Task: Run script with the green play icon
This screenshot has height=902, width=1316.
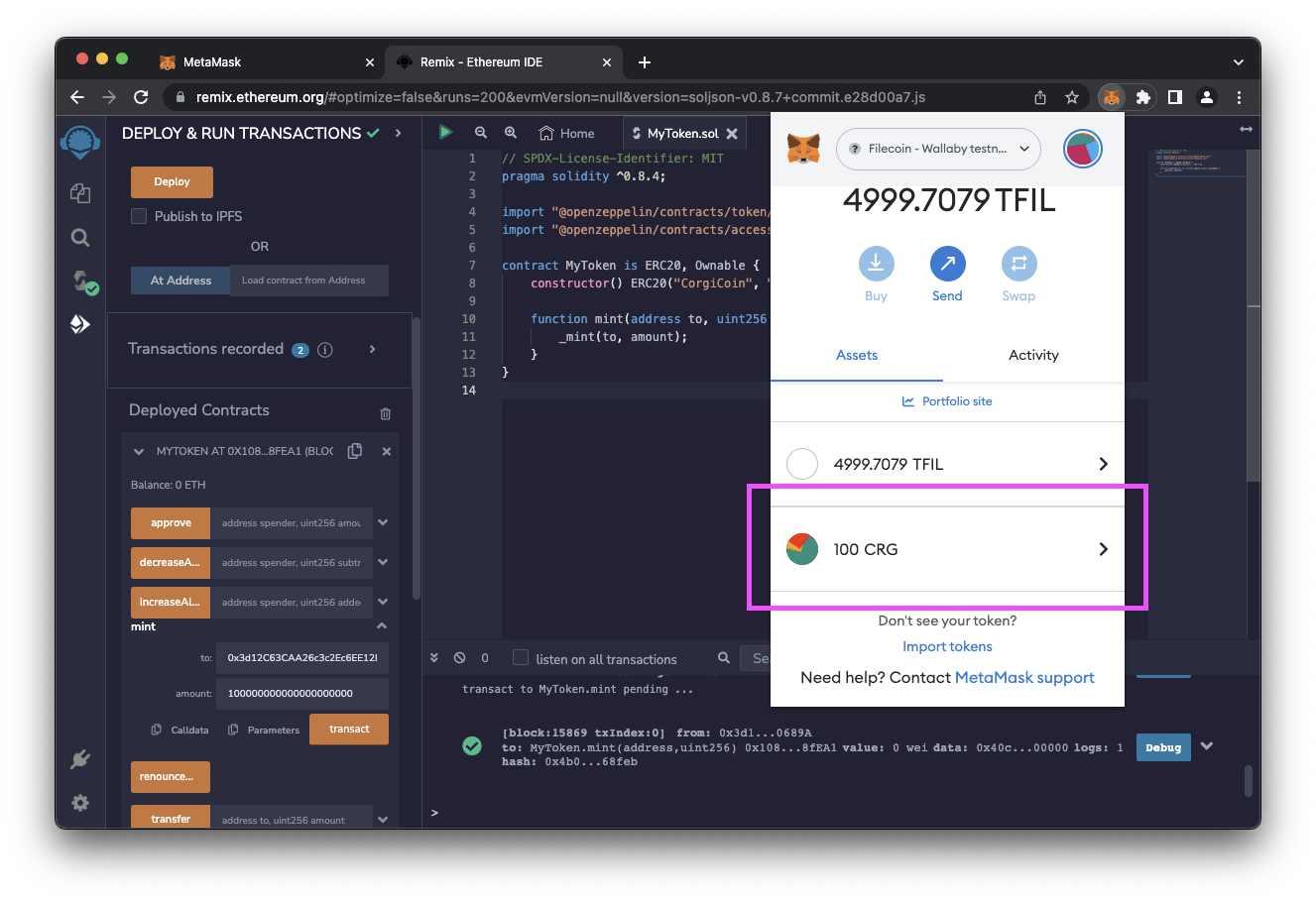Action: [x=445, y=132]
